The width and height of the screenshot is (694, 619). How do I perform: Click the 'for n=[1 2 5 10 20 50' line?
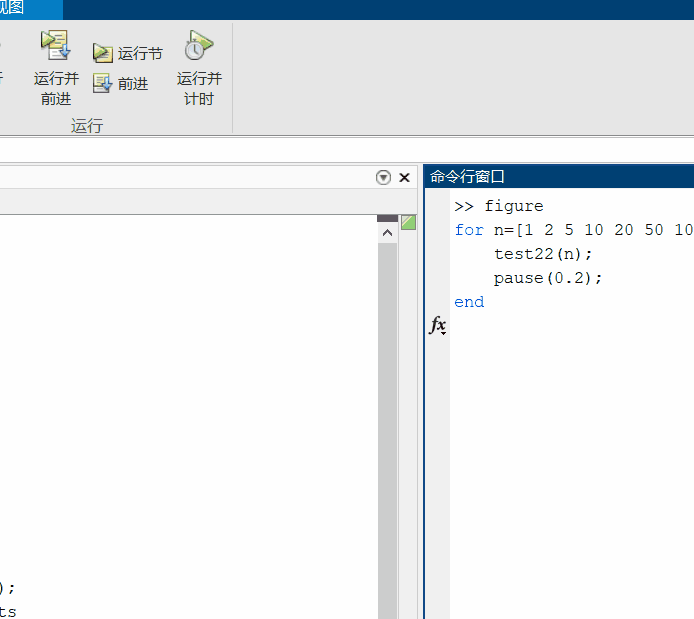[x=574, y=230]
